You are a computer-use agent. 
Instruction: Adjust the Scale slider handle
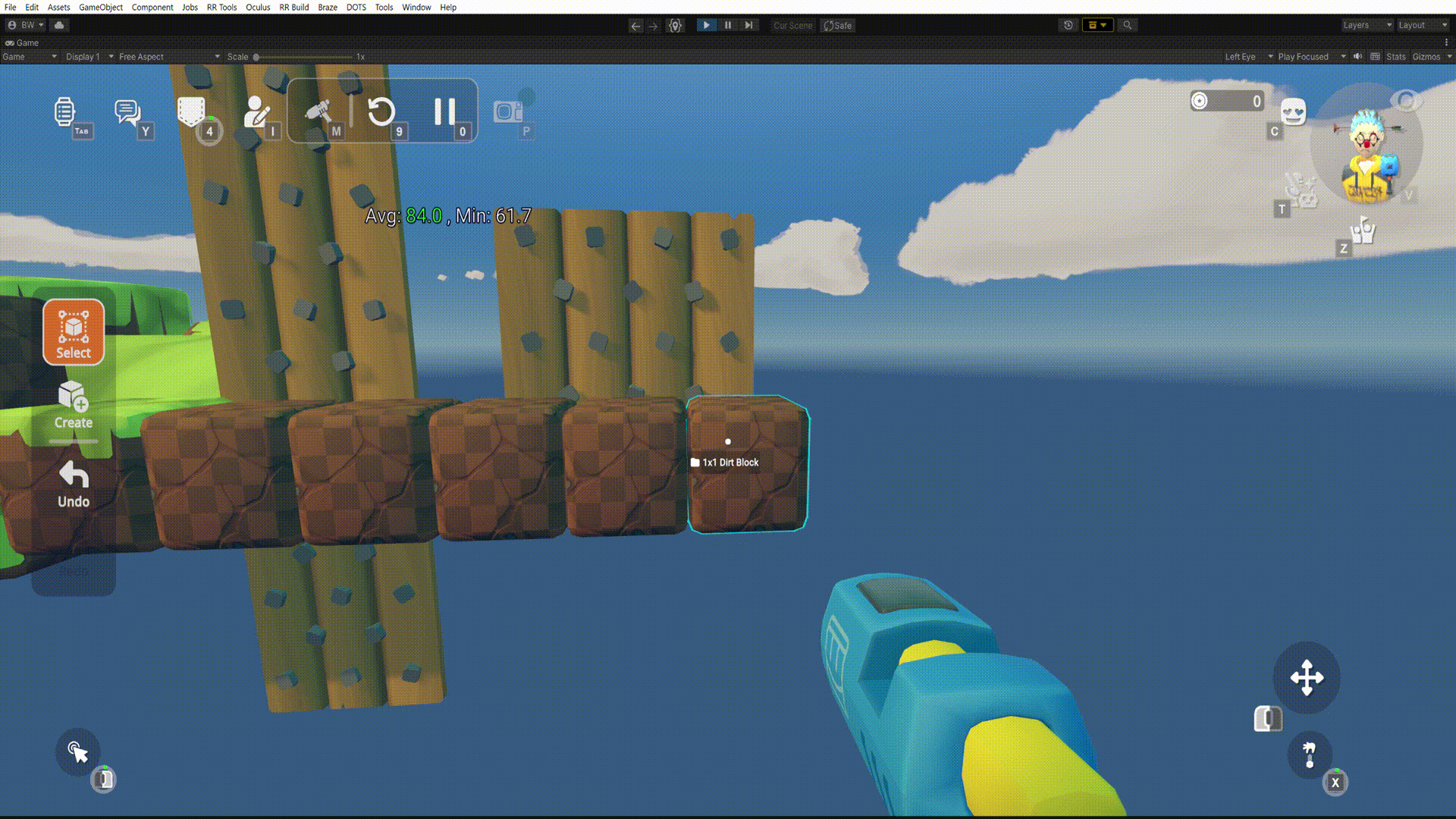pos(256,57)
